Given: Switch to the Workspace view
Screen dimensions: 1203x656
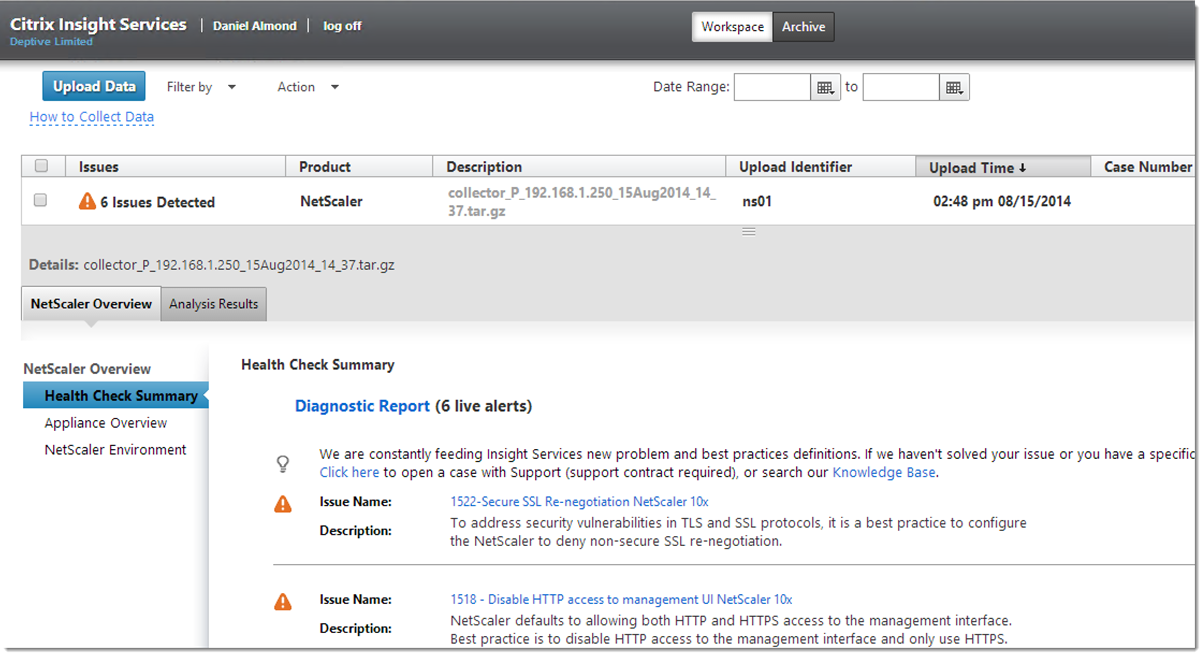Looking at the screenshot, I should click(x=732, y=27).
